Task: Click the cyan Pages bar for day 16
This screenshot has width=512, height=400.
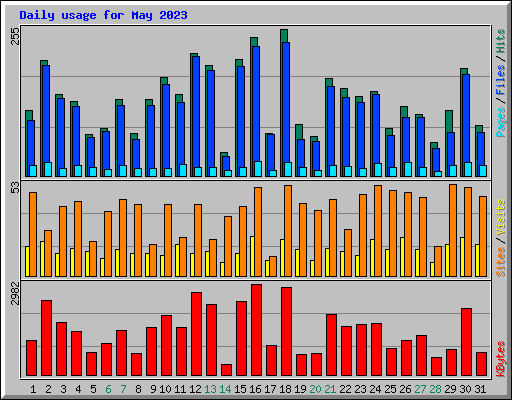Action: click(x=258, y=169)
